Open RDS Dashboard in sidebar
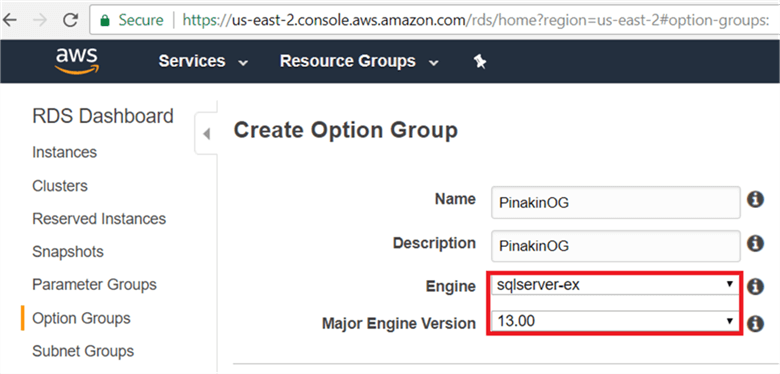780x374 pixels. (103, 116)
